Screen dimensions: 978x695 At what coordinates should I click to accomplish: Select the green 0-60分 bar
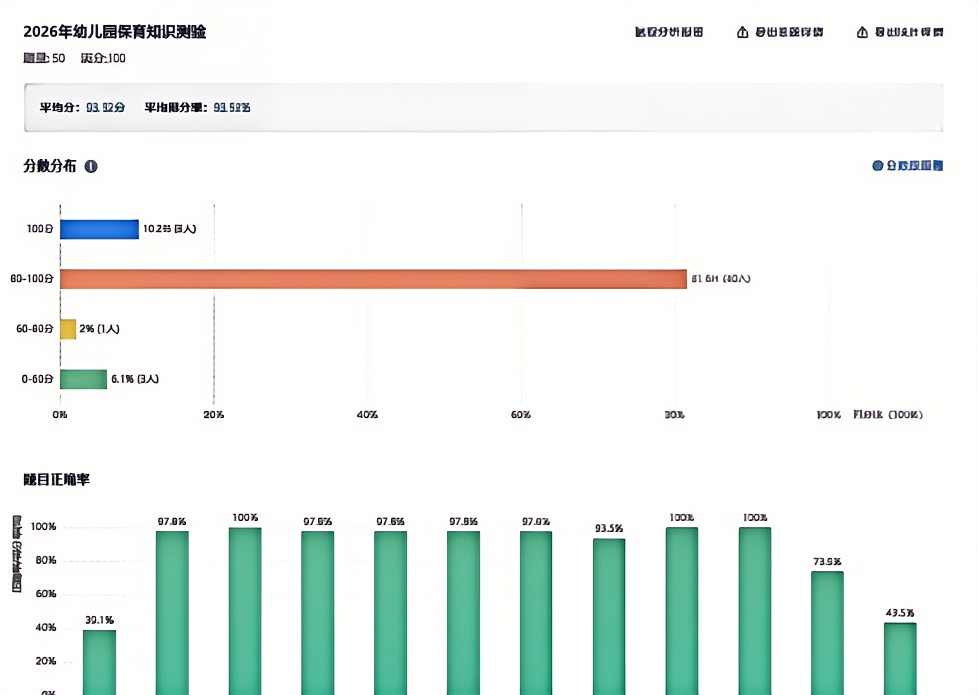click(x=84, y=379)
